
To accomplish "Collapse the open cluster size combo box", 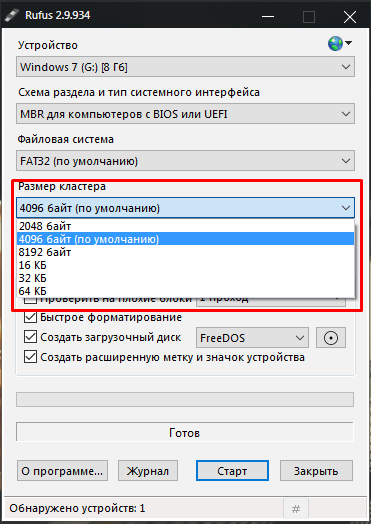I will 185,208.
